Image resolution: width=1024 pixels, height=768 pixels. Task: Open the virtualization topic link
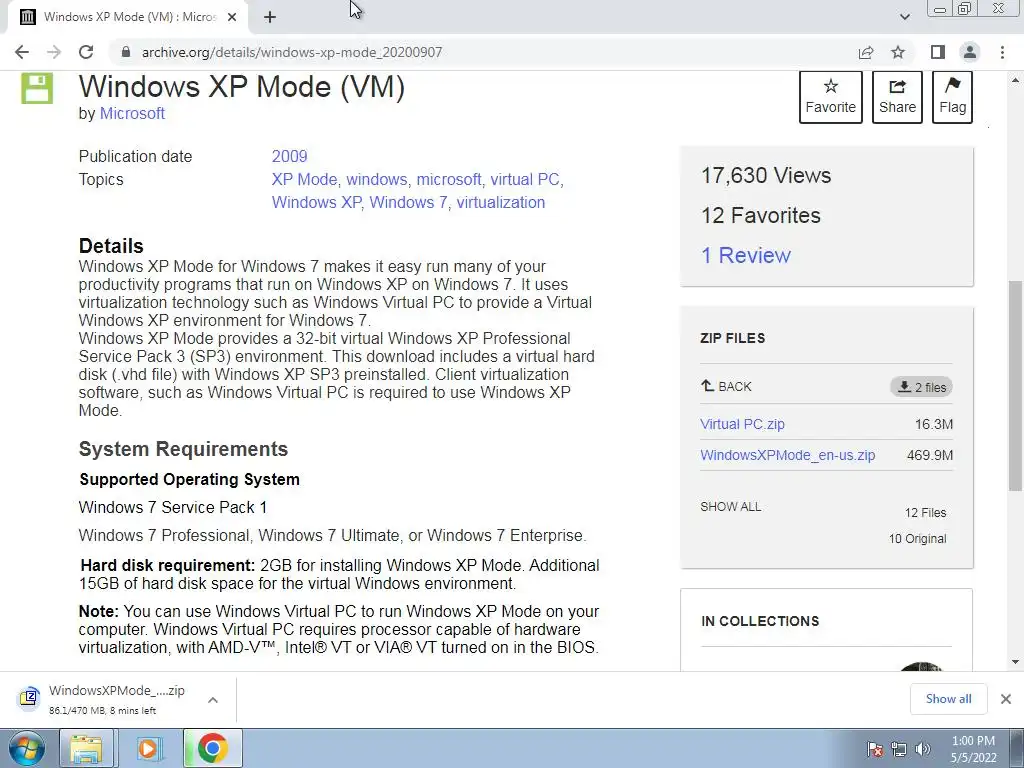501,202
